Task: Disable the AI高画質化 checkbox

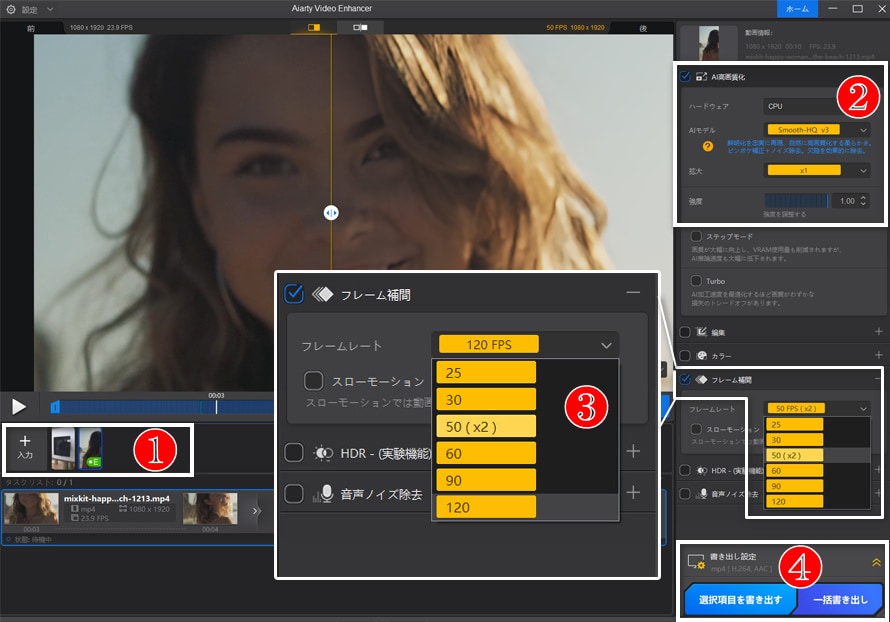Action: tap(685, 77)
